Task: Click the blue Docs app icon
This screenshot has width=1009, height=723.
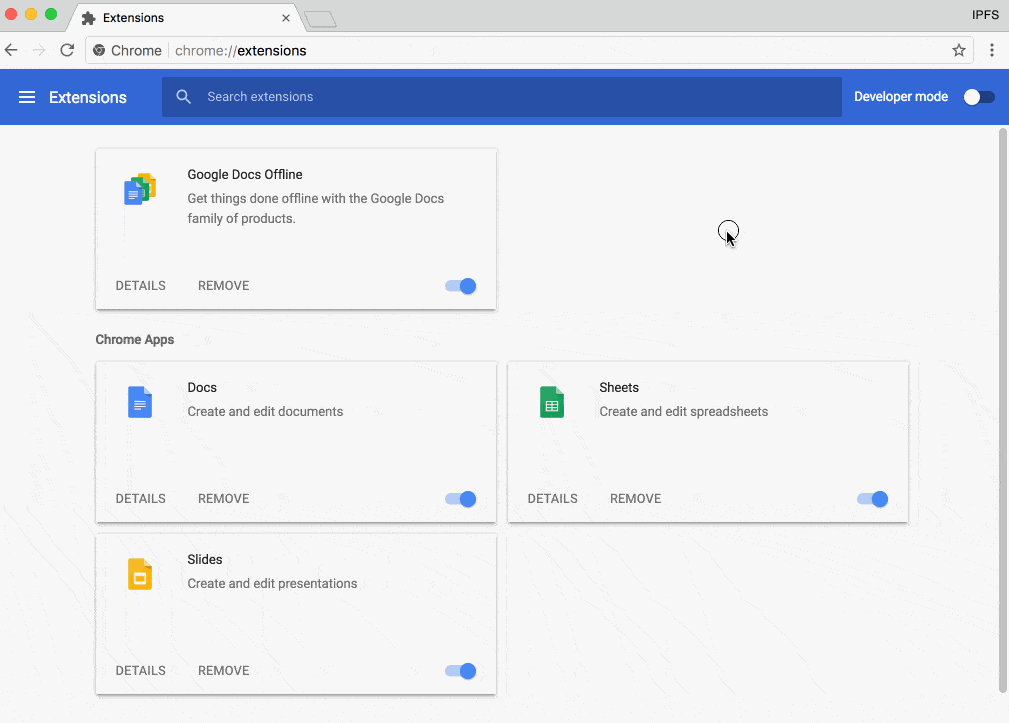Action: point(140,402)
